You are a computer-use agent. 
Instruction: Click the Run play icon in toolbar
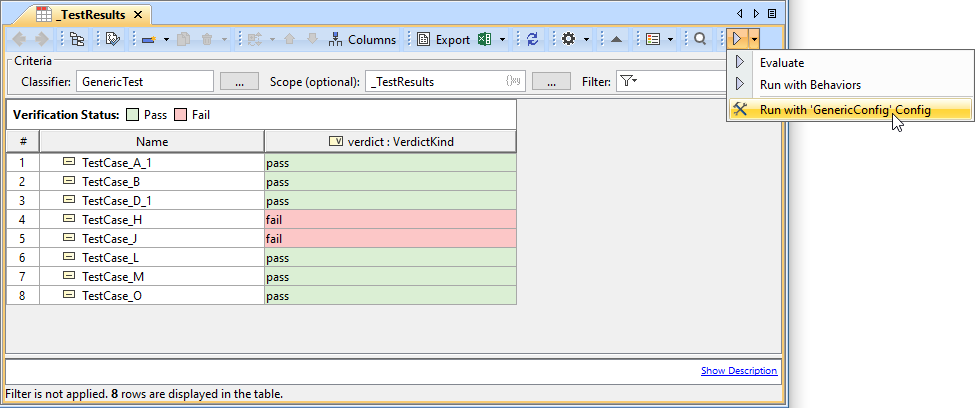point(737,40)
